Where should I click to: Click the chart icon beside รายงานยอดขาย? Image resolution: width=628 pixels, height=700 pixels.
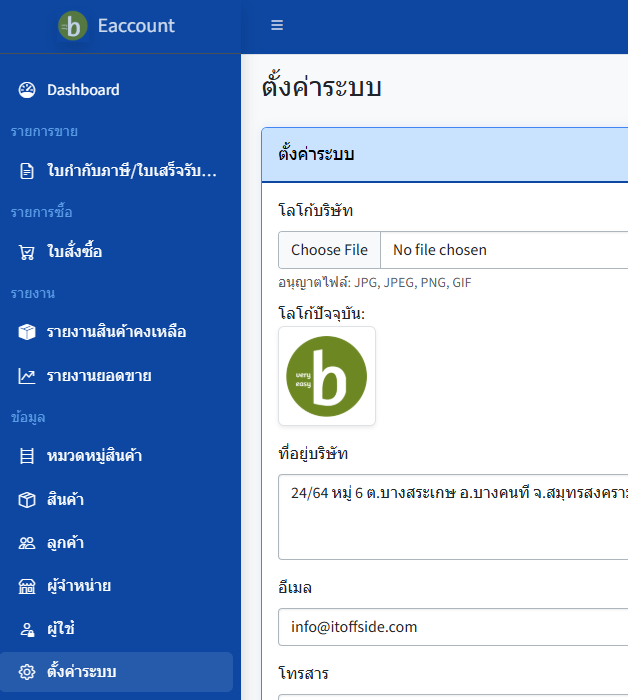coord(27,376)
